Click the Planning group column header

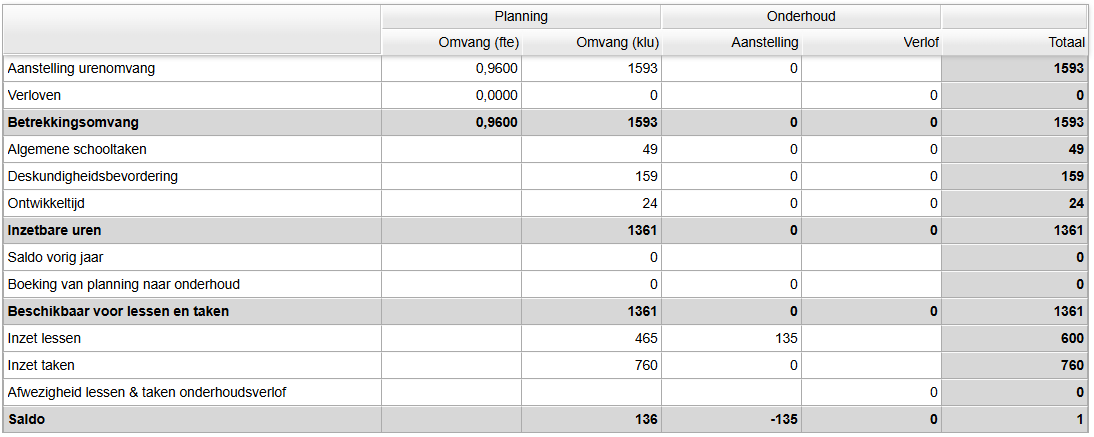click(x=521, y=16)
